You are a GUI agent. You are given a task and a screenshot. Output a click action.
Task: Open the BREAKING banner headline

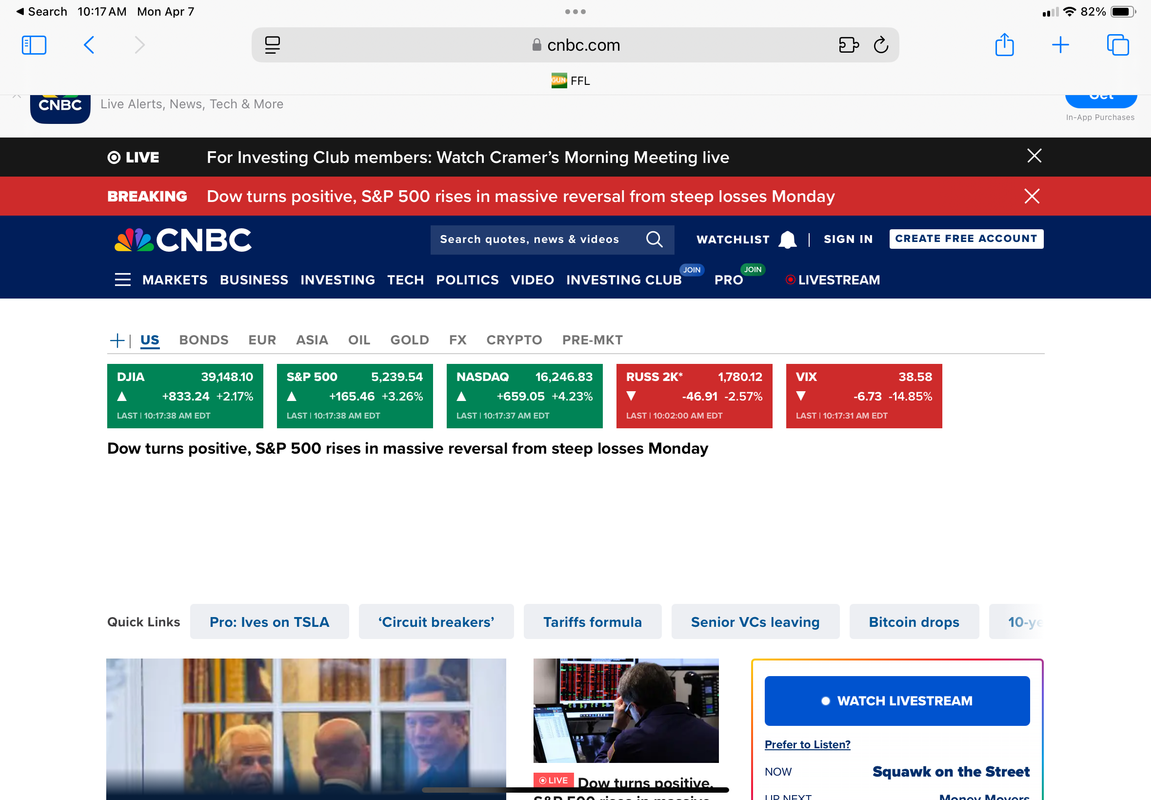[520, 196]
